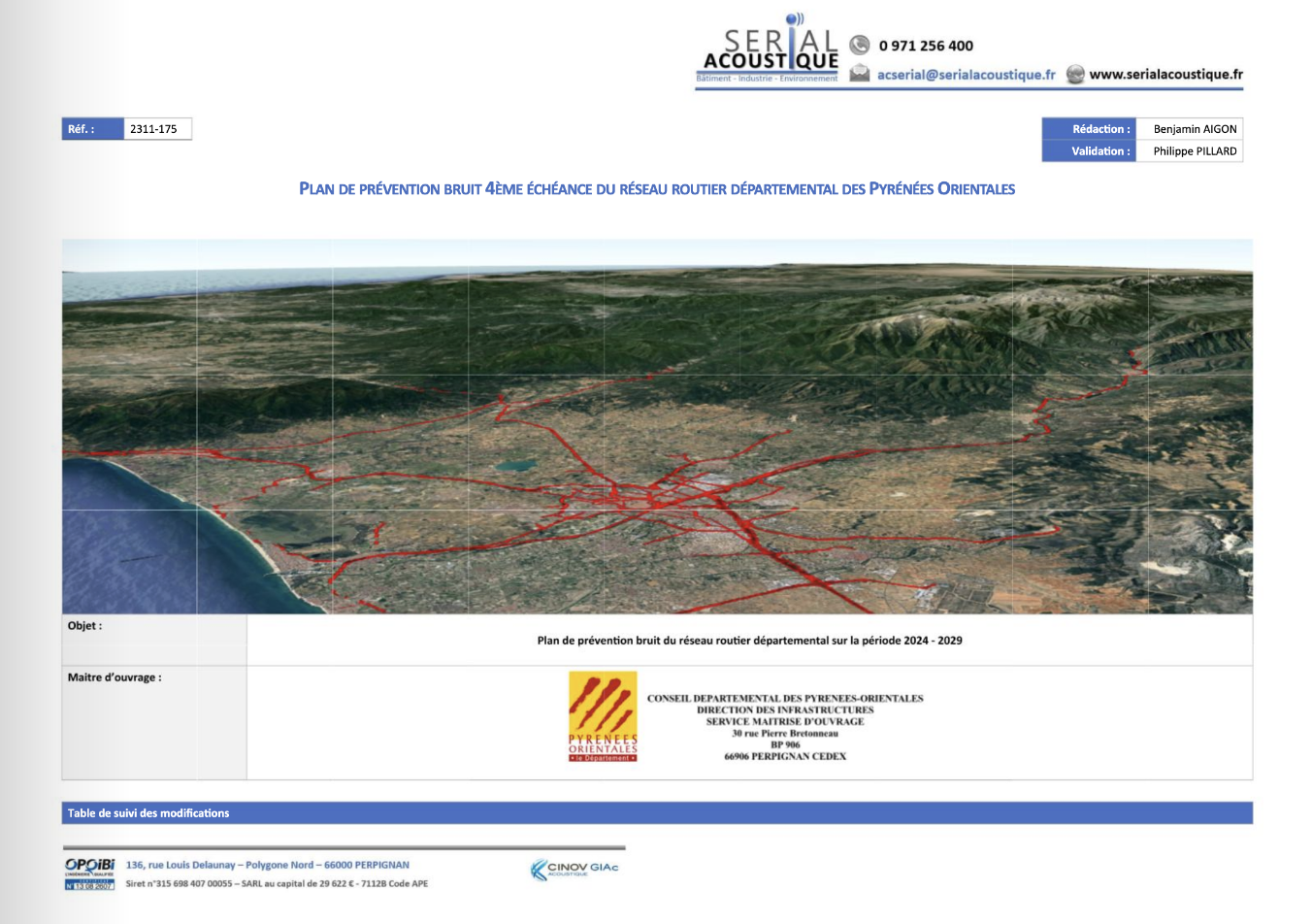Select the text "Plan de prévention bruit du réseau routier départemental"

683,641
